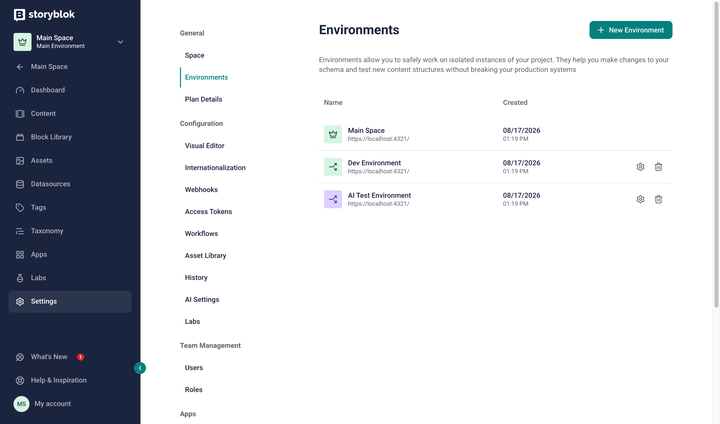The height and width of the screenshot is (424, 720).
Task: Create a New Environment
Action: coord(630,30)
